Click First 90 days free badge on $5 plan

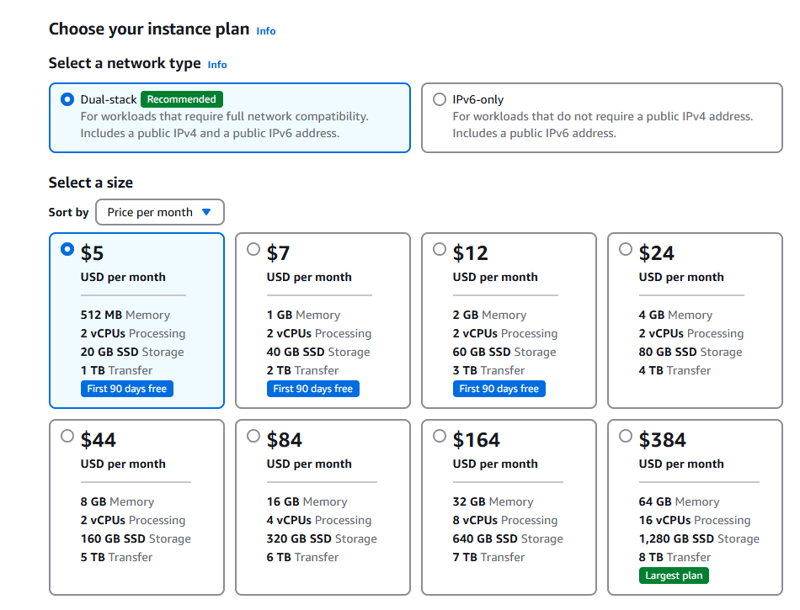(x=127, y=388)
